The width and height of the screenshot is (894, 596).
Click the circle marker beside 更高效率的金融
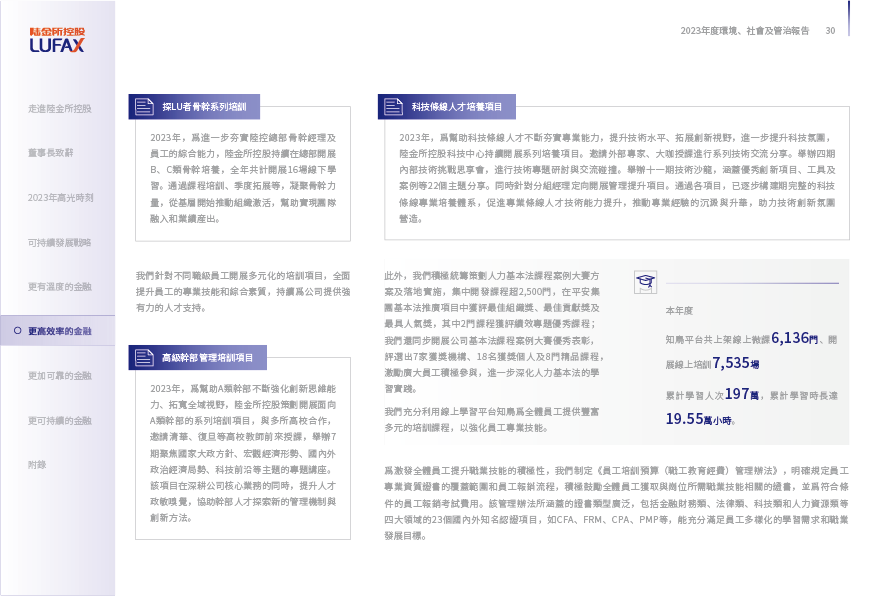coord(16,331)
